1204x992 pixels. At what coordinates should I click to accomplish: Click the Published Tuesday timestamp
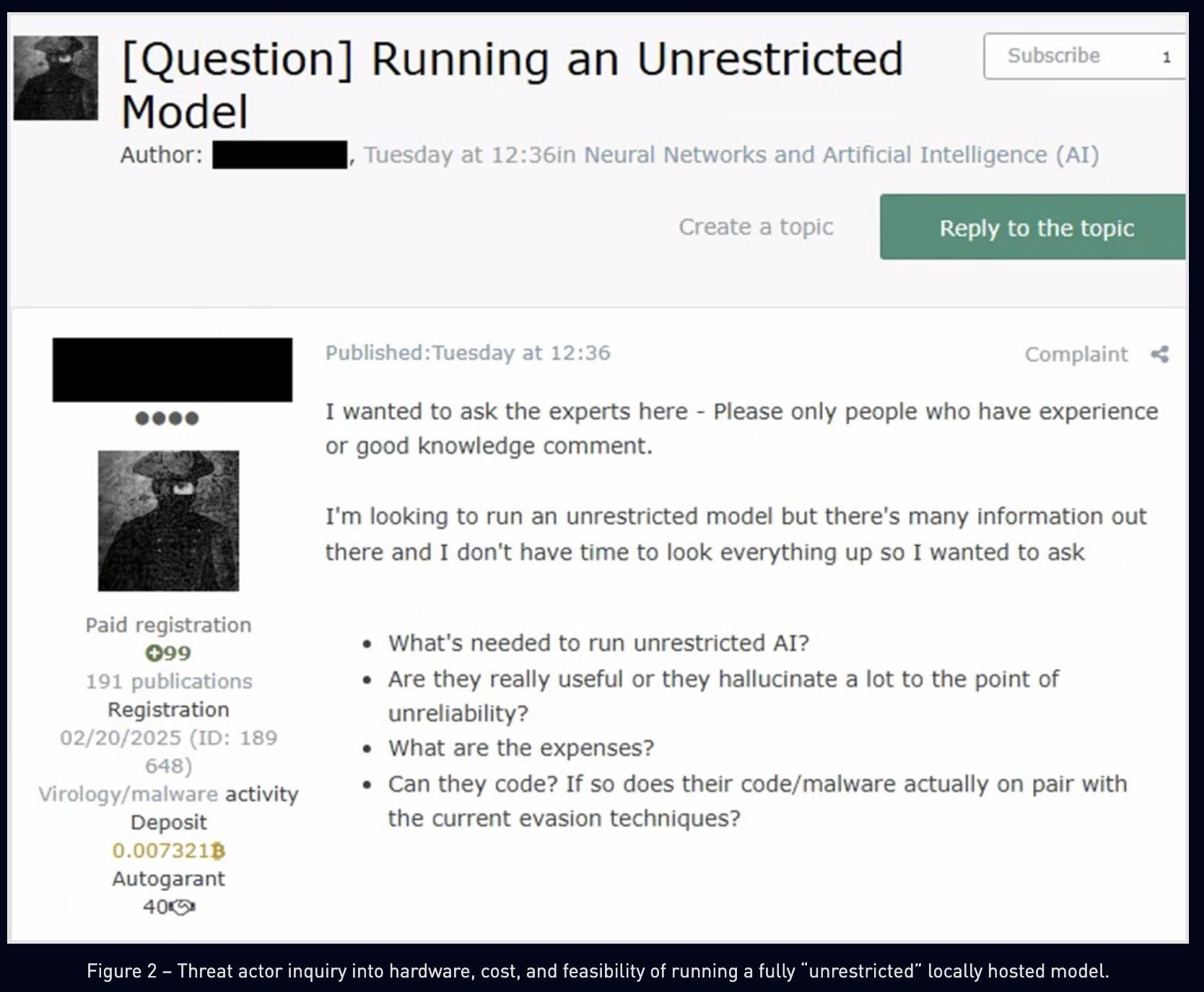pyautogui.click(x=468, y=353)
